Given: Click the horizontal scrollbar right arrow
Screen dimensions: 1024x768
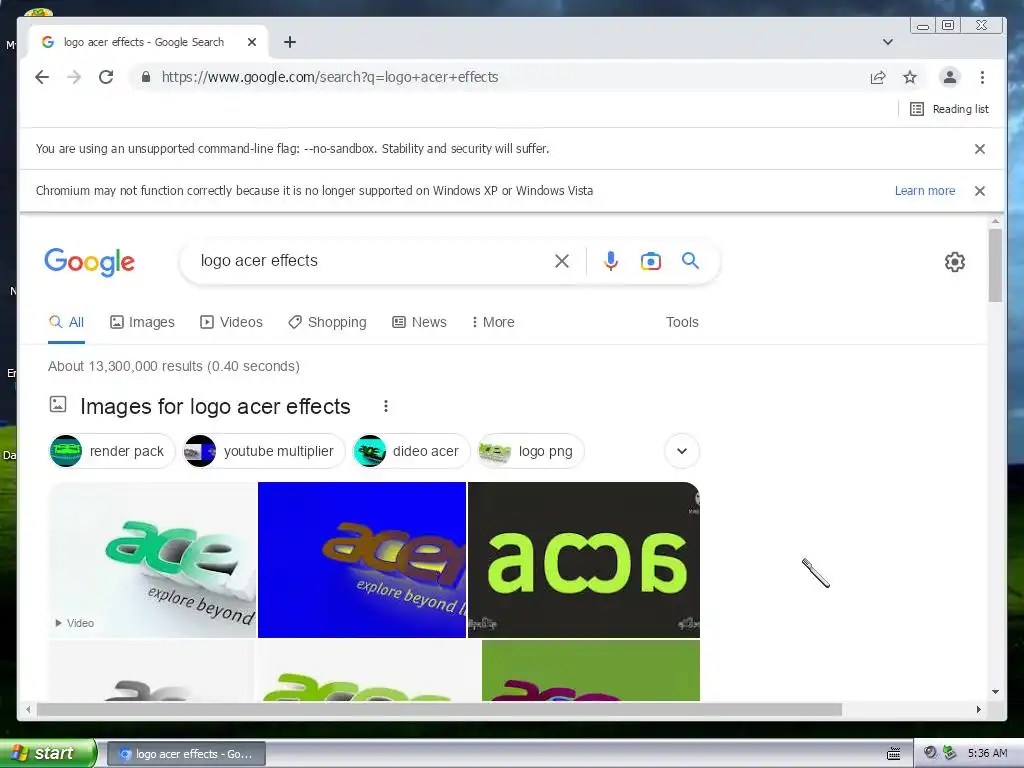Looking at the screenshot, I should coord(978,709).
